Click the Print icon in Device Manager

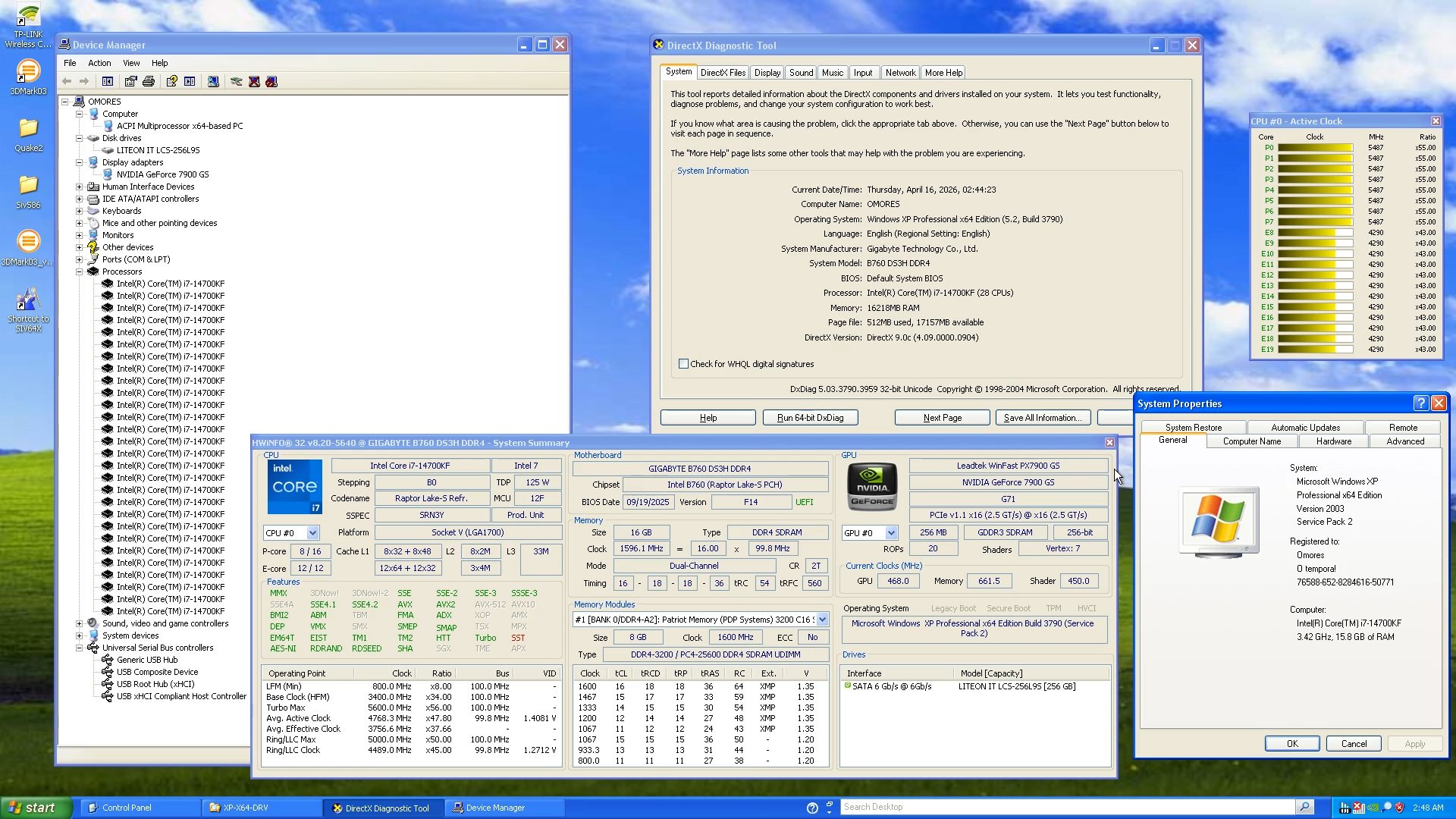(149, 81)
